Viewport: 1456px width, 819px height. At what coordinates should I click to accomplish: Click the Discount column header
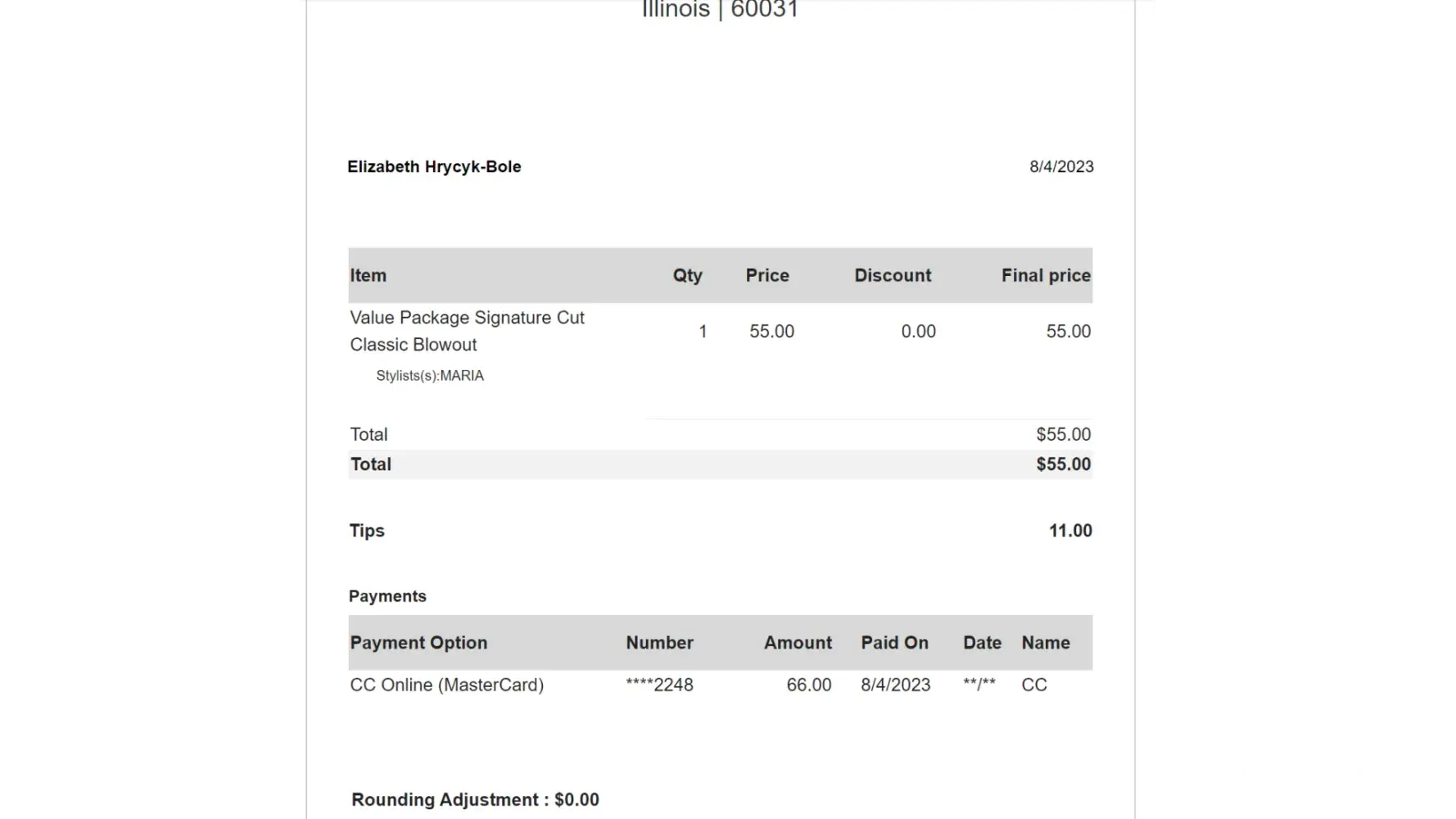pos(893,276)
